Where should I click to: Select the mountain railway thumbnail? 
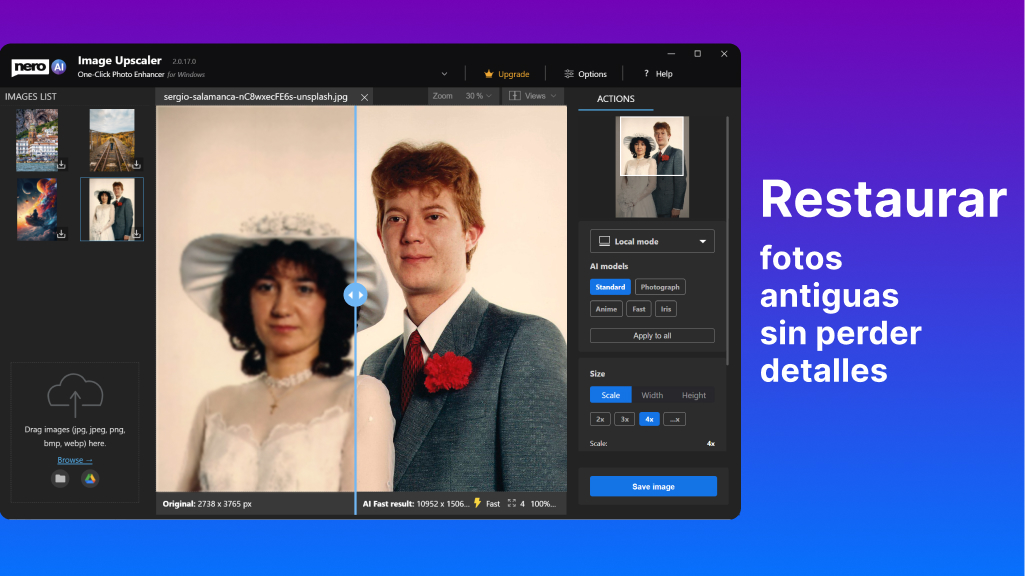coord(111,139)
